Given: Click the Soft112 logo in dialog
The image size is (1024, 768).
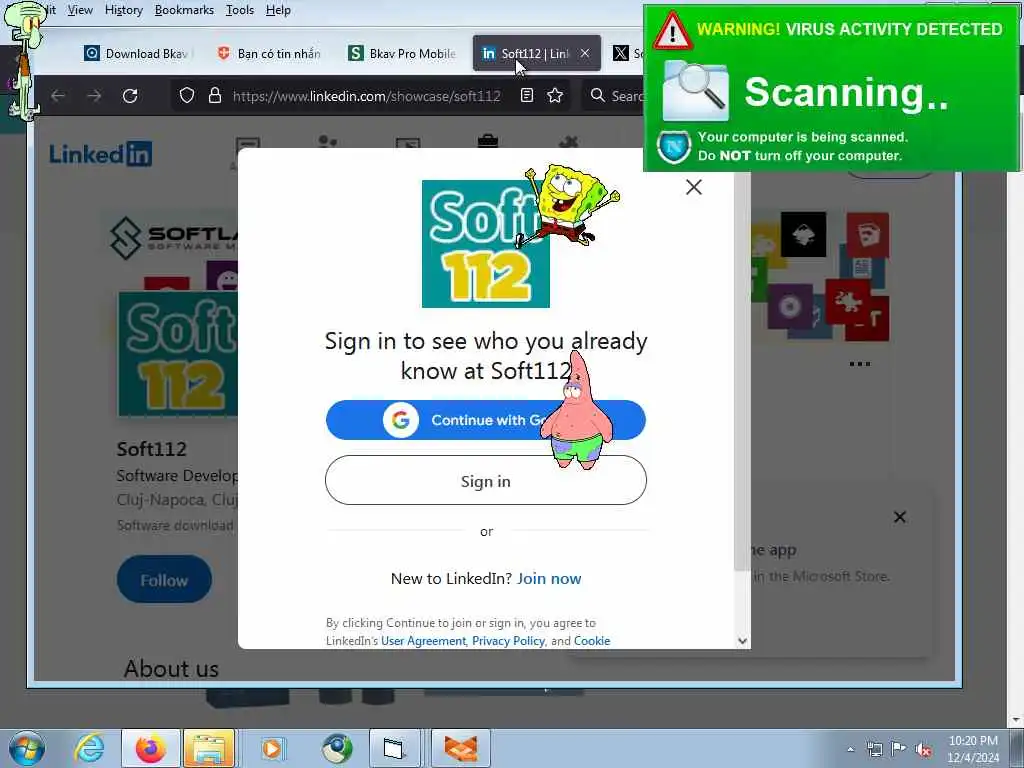Looking at the screenshot, I should point(485,244).
